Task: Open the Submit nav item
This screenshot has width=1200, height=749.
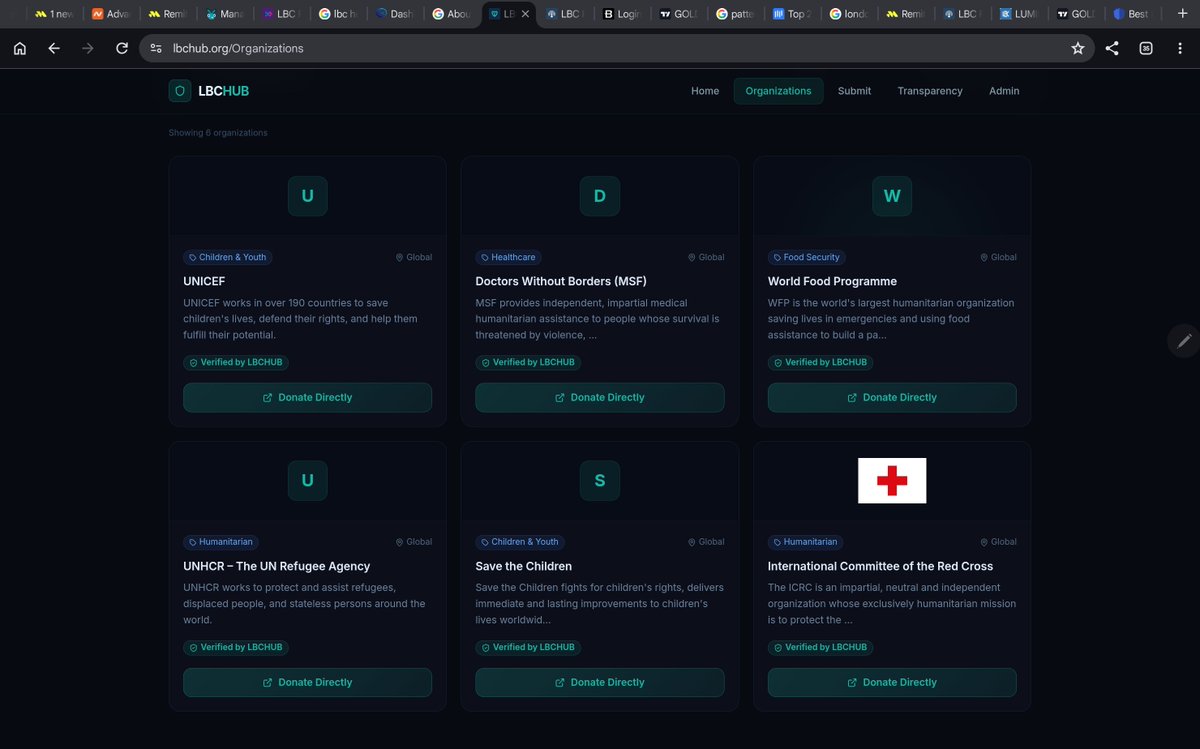Action: pyautogui.click(x=854, y=91)
